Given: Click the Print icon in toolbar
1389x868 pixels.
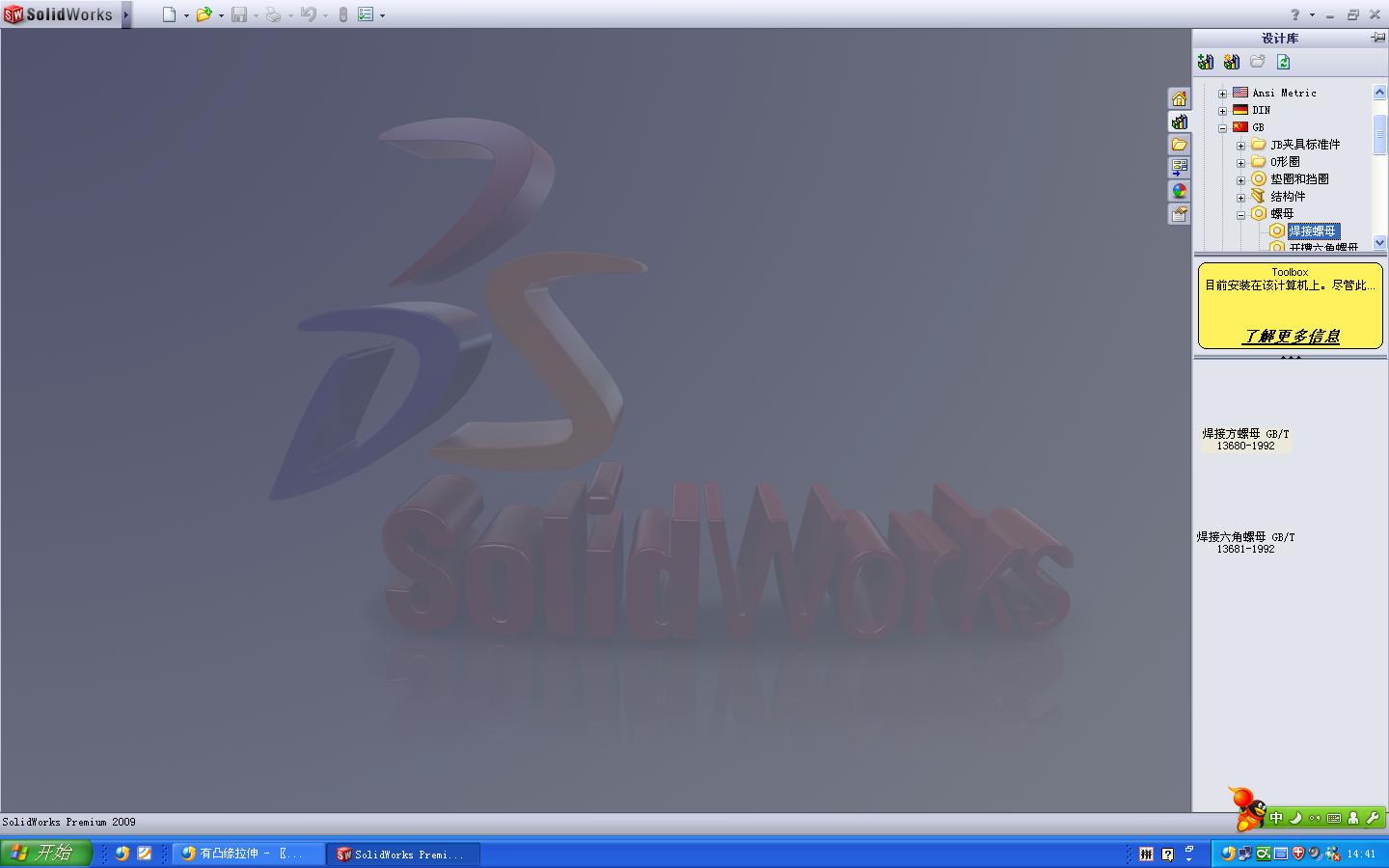Looking at the screenshot, I should (273, 14).
